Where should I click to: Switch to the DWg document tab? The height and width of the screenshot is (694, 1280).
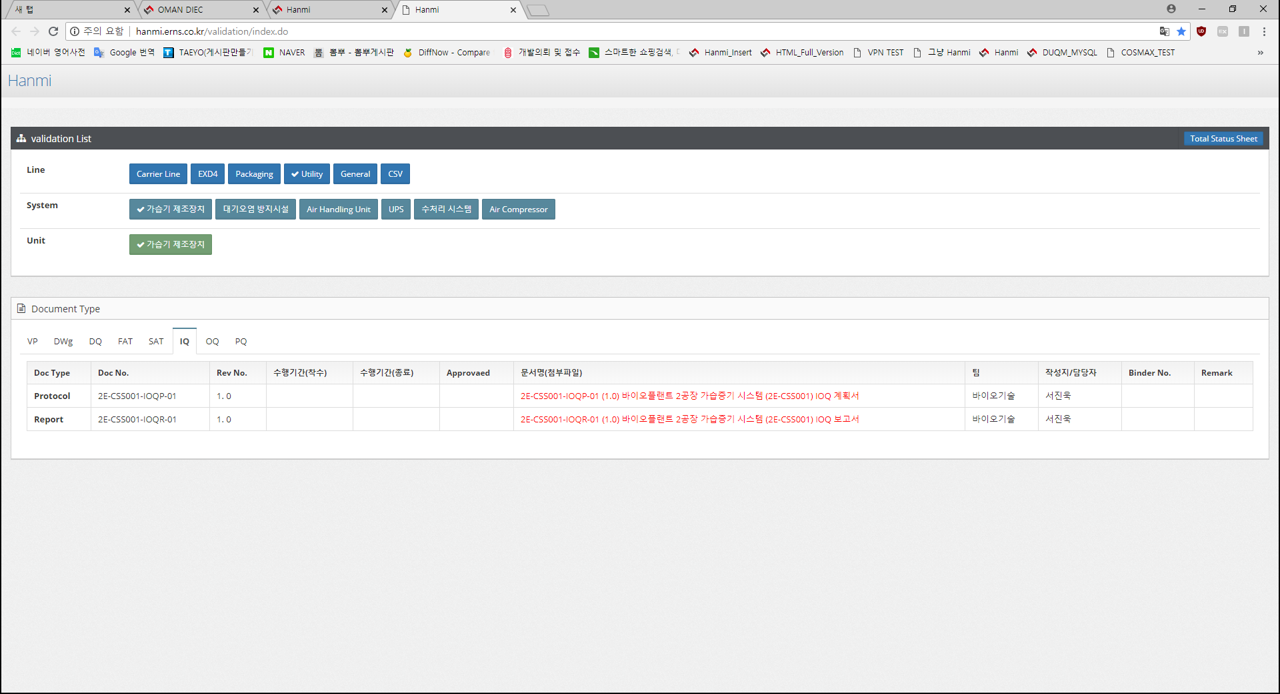pos(63,341)
